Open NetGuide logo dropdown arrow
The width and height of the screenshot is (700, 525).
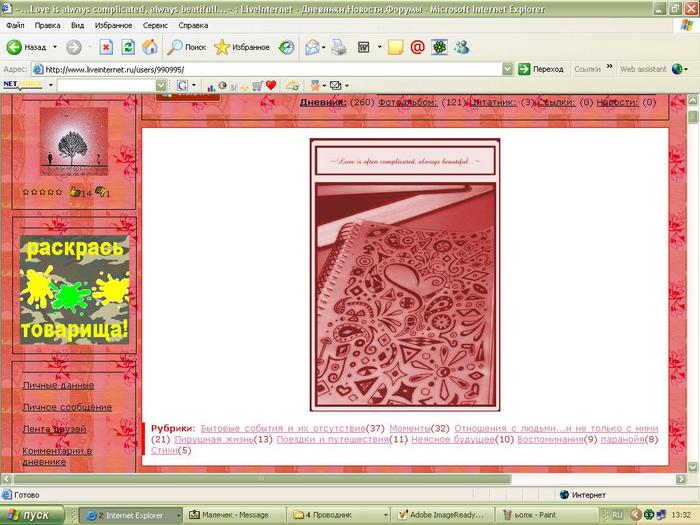(x=51, y=85)
